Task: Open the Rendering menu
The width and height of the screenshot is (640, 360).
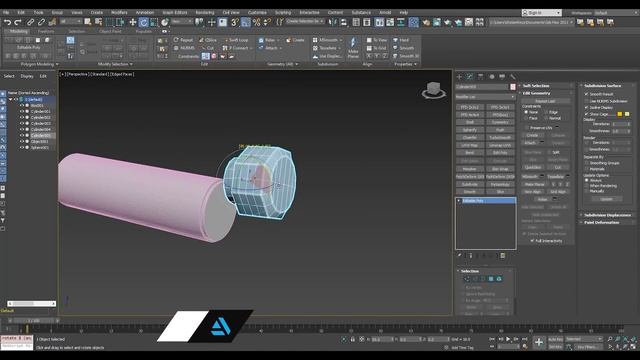Action: click(x=204, y=13)
